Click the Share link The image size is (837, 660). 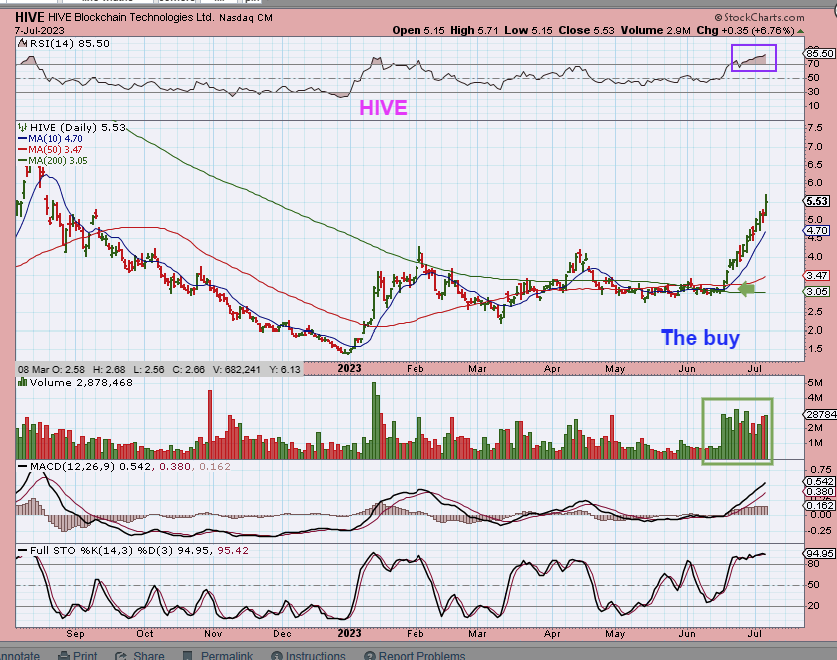tap(148, 655)
